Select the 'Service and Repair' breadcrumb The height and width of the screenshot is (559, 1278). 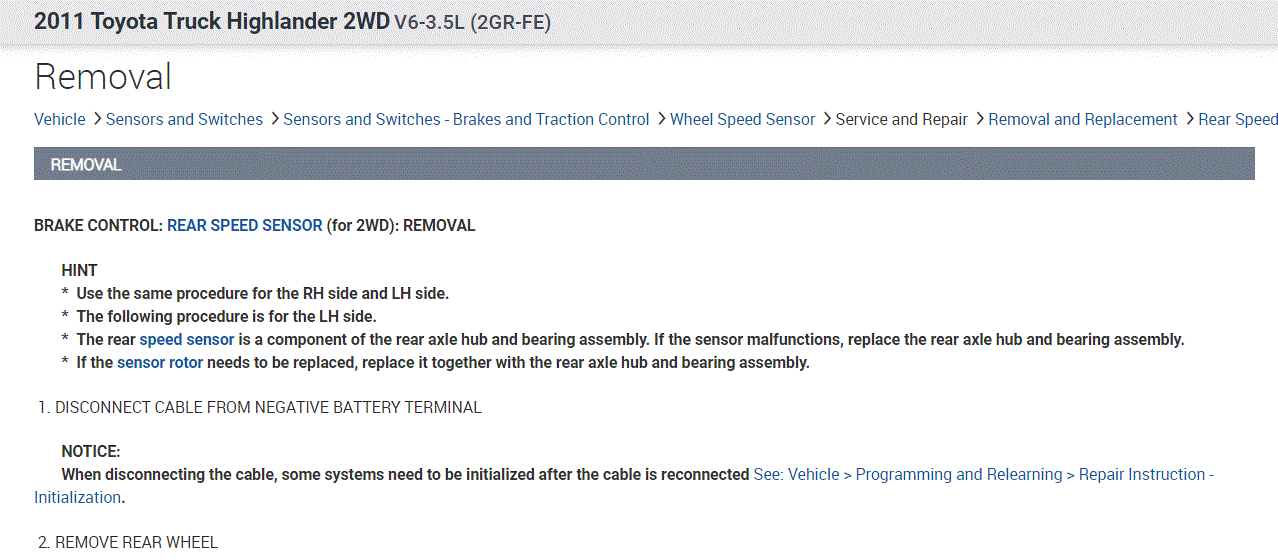click(x=901, y=119)
